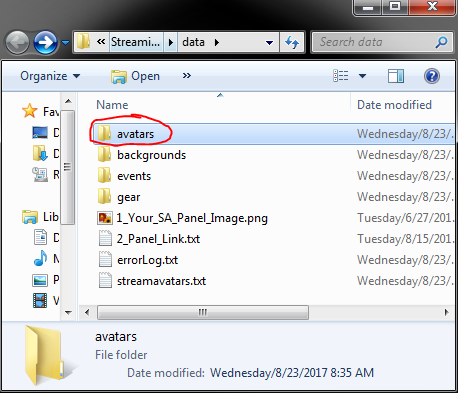Toggle the preview pane button

396,76
